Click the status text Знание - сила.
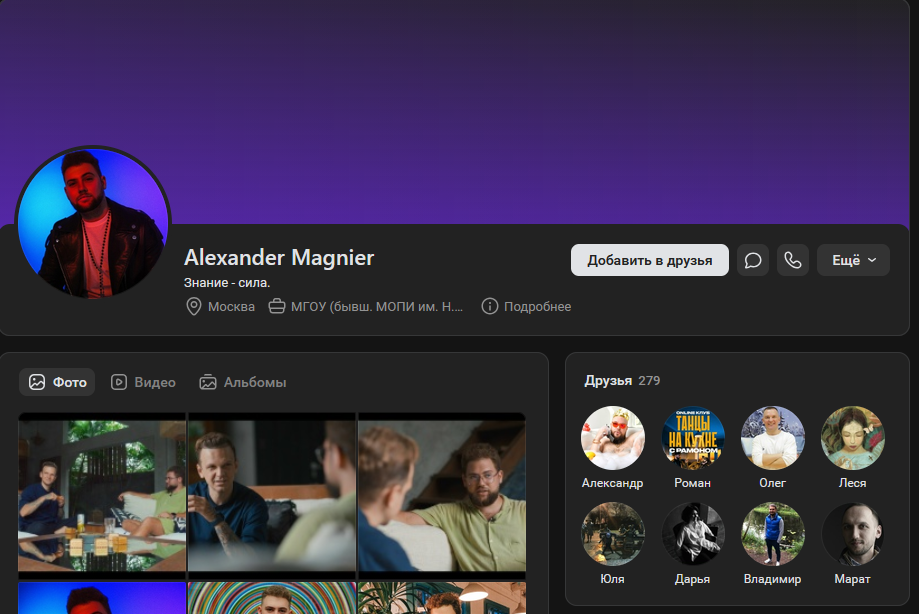Viewport: 919px width, 614px height. (x=227, y=283)
